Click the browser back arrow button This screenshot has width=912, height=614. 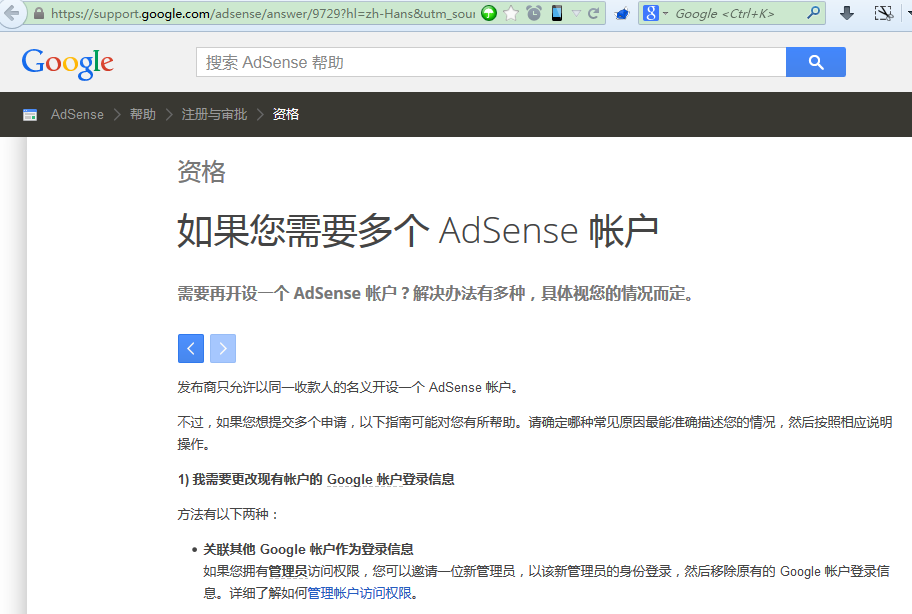point(12,13)
